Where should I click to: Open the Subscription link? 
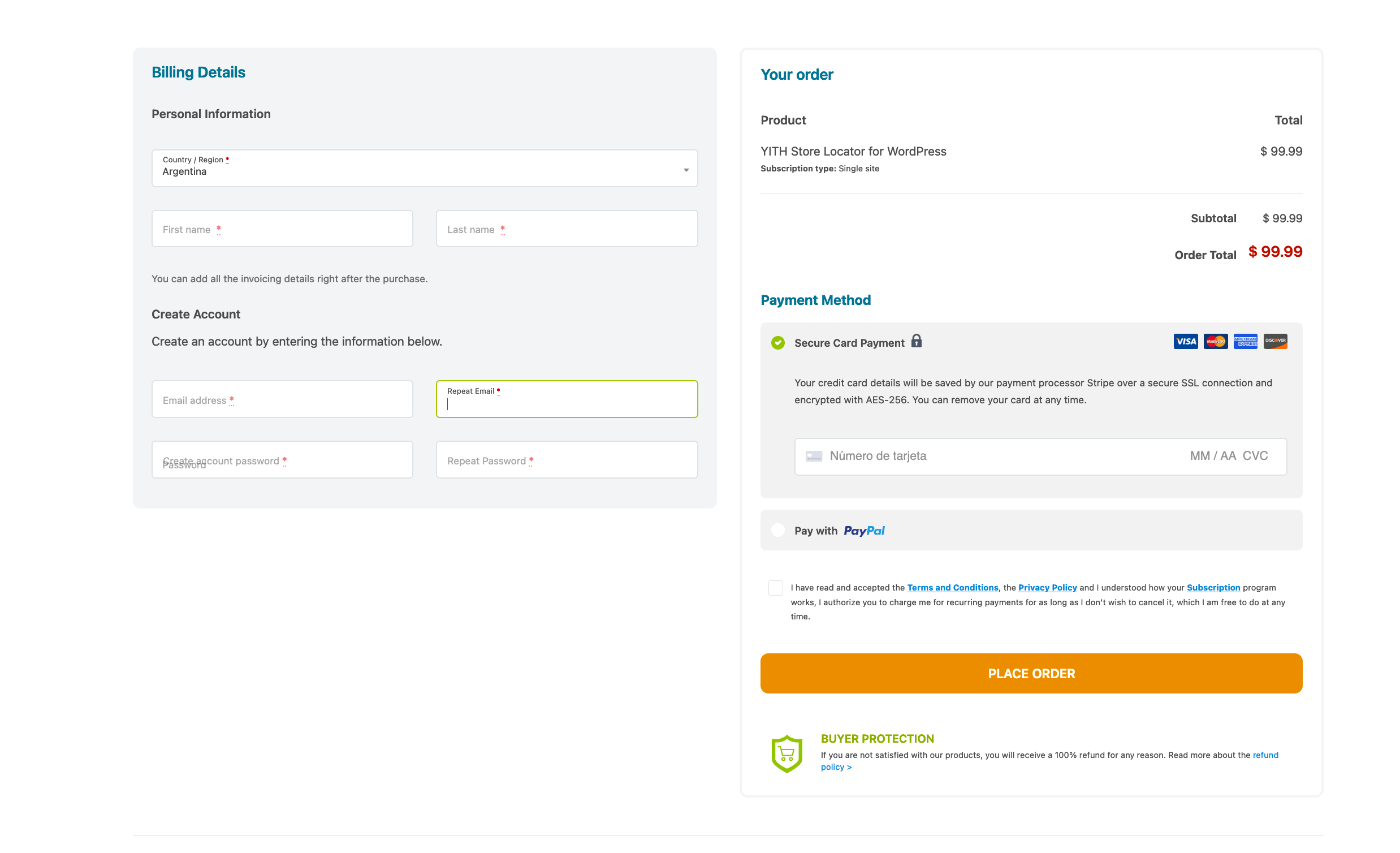click(1213, 588)
